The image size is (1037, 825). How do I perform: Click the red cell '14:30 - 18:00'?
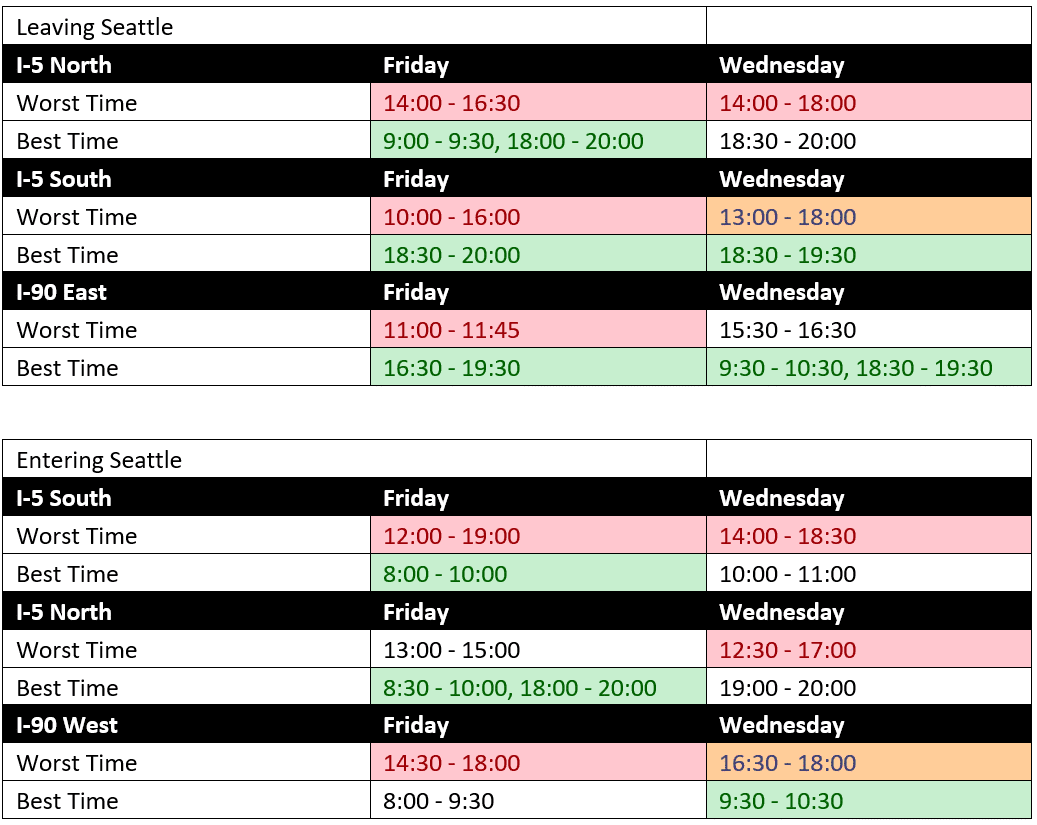pyautogui.click(x=538, y=762)
